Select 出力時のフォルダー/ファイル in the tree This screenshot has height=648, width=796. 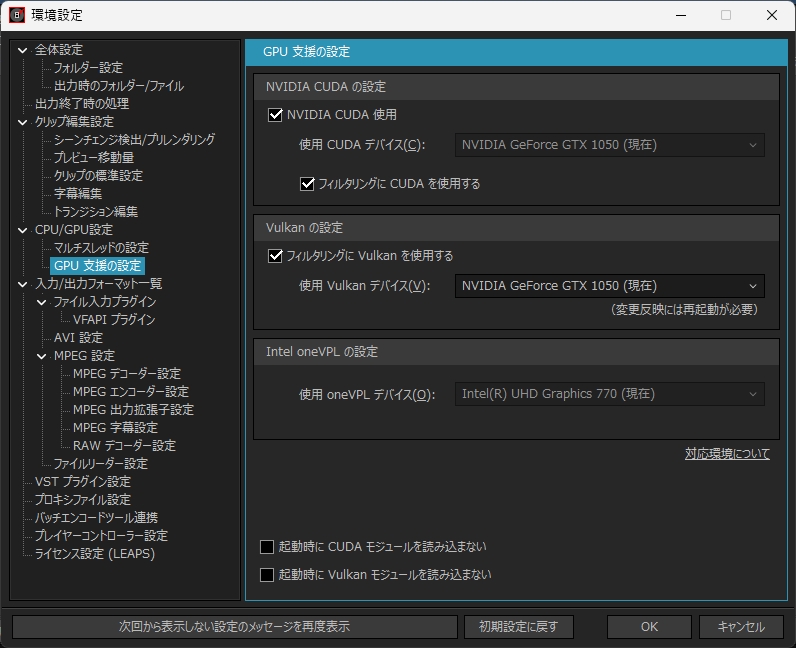tap(119, 86)
